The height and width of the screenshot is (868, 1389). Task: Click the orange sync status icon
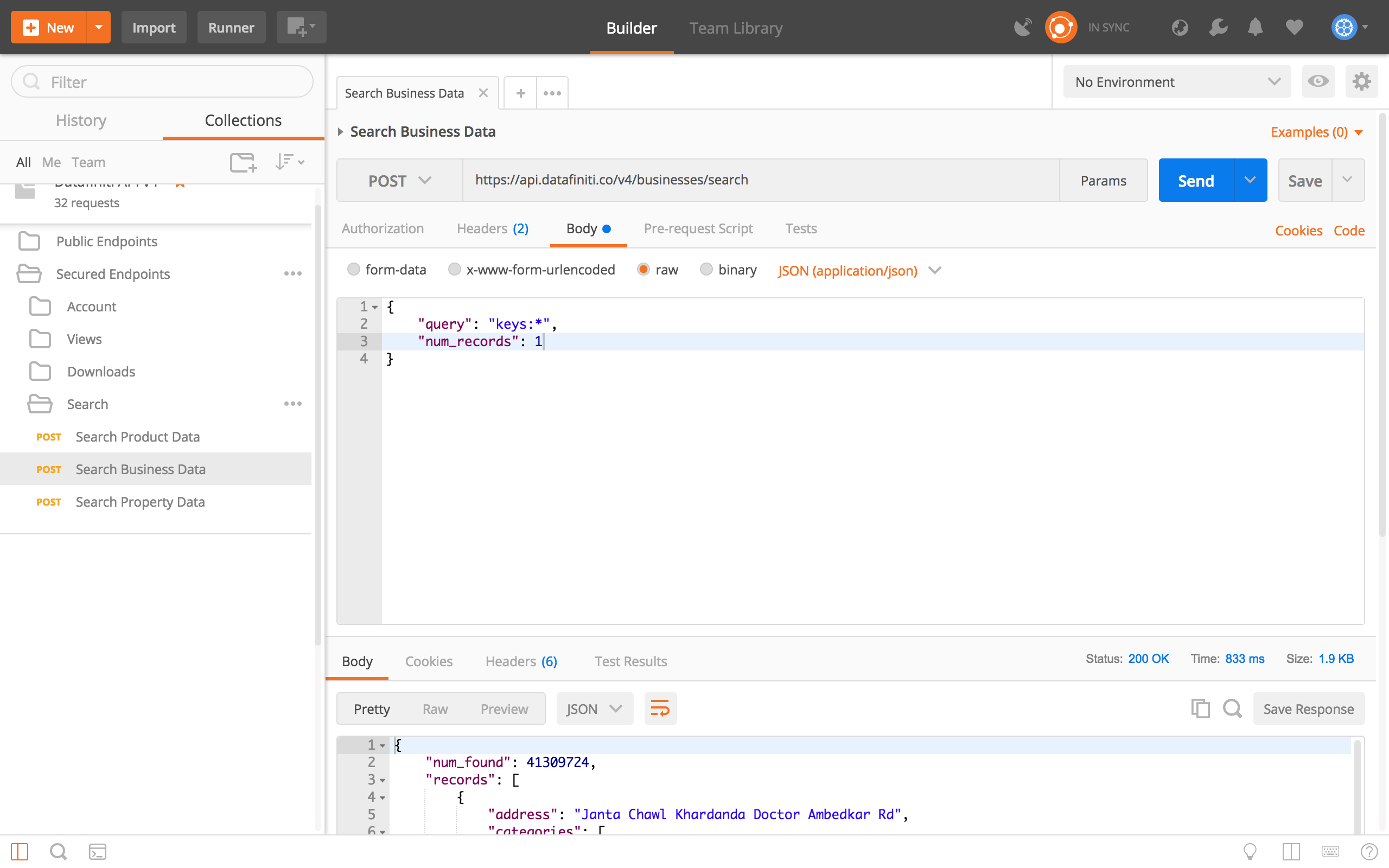click(x=1061, y=27)
